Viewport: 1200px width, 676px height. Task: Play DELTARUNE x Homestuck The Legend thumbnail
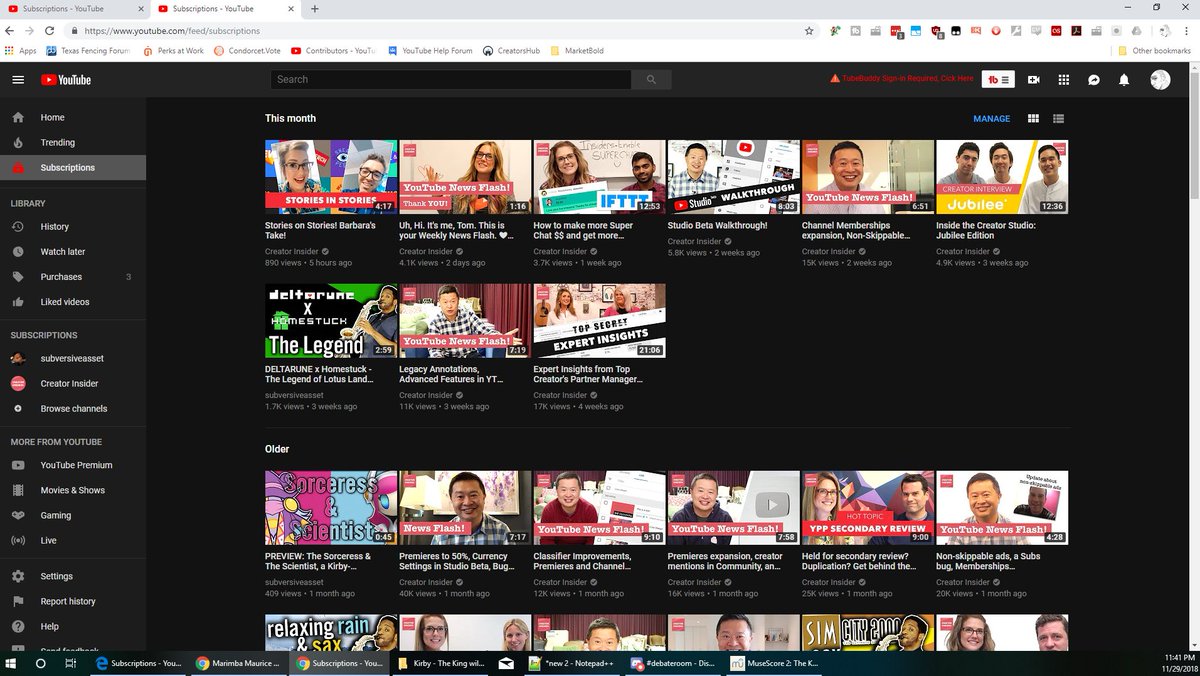pyautogui.click(x=331, y=321)
